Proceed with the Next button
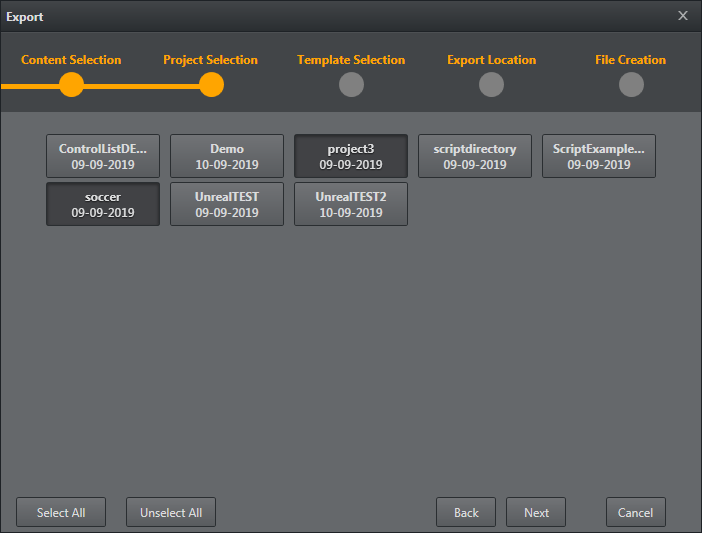The width and height of the screenshot is (702, 533). pos(536,512)
